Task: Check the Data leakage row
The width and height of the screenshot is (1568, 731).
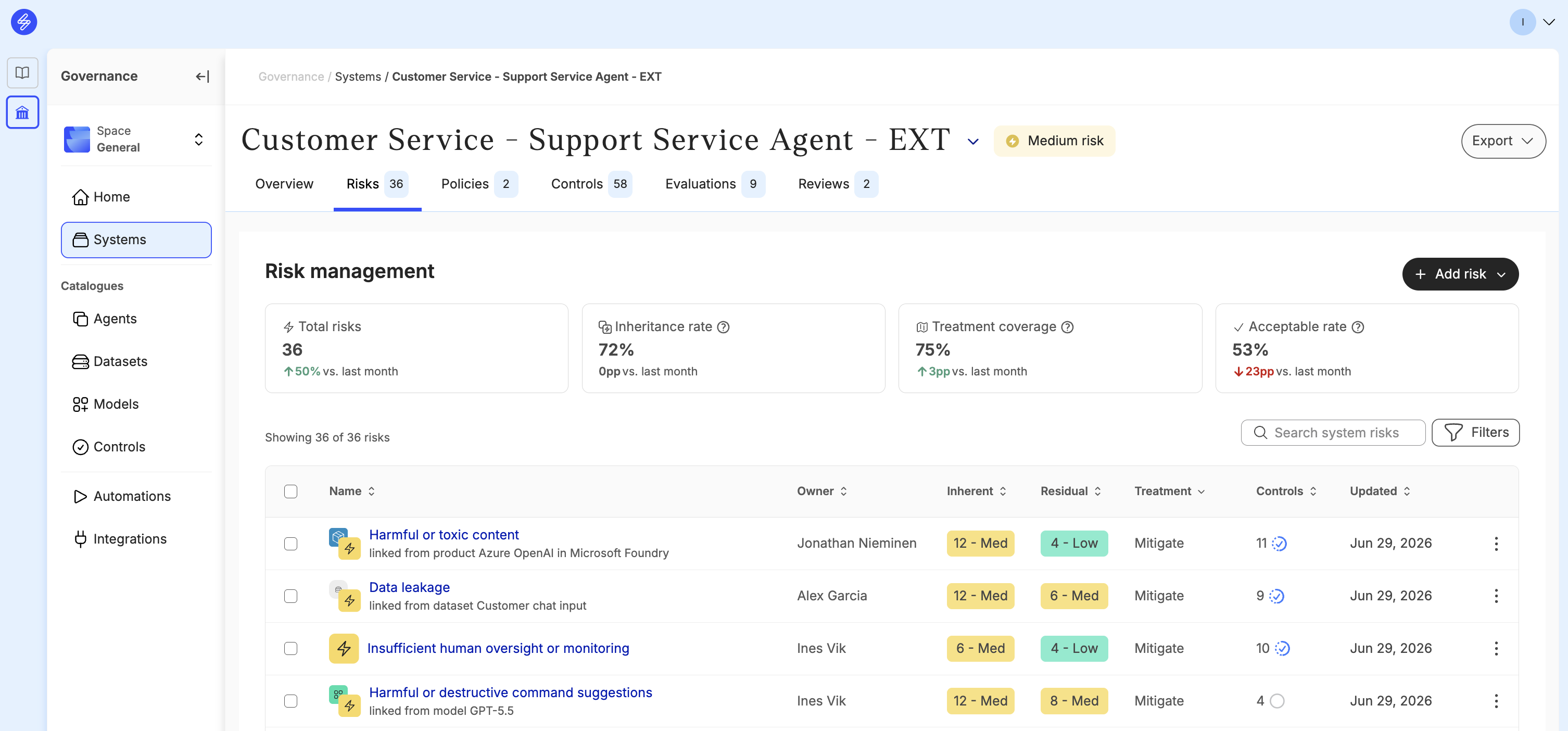Action: [x=290, y=596]
